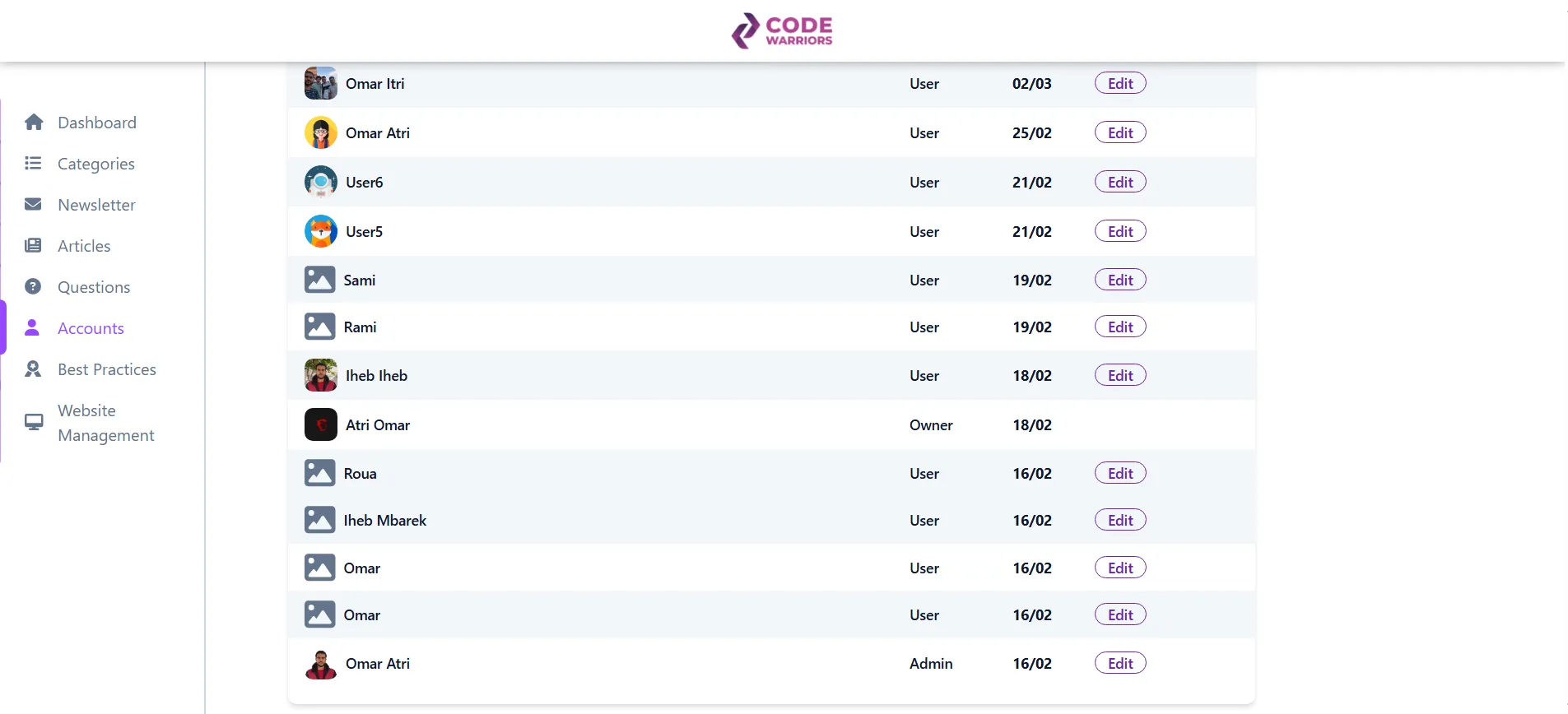1568x714 pixels.
Task: Open the Website Management page
Action: [x=105, y=423]
